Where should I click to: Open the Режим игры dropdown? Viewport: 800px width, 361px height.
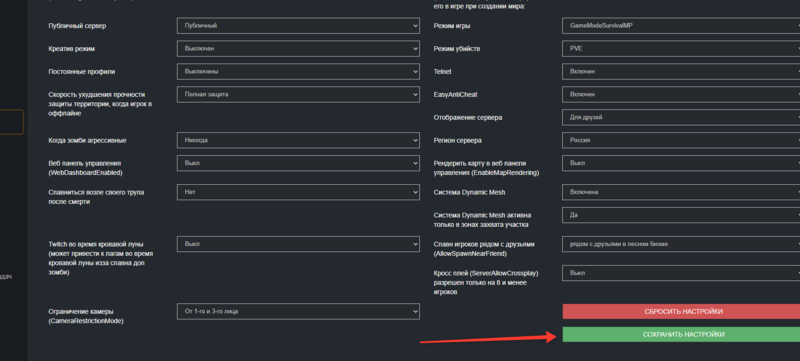click(x=681, y=25)
